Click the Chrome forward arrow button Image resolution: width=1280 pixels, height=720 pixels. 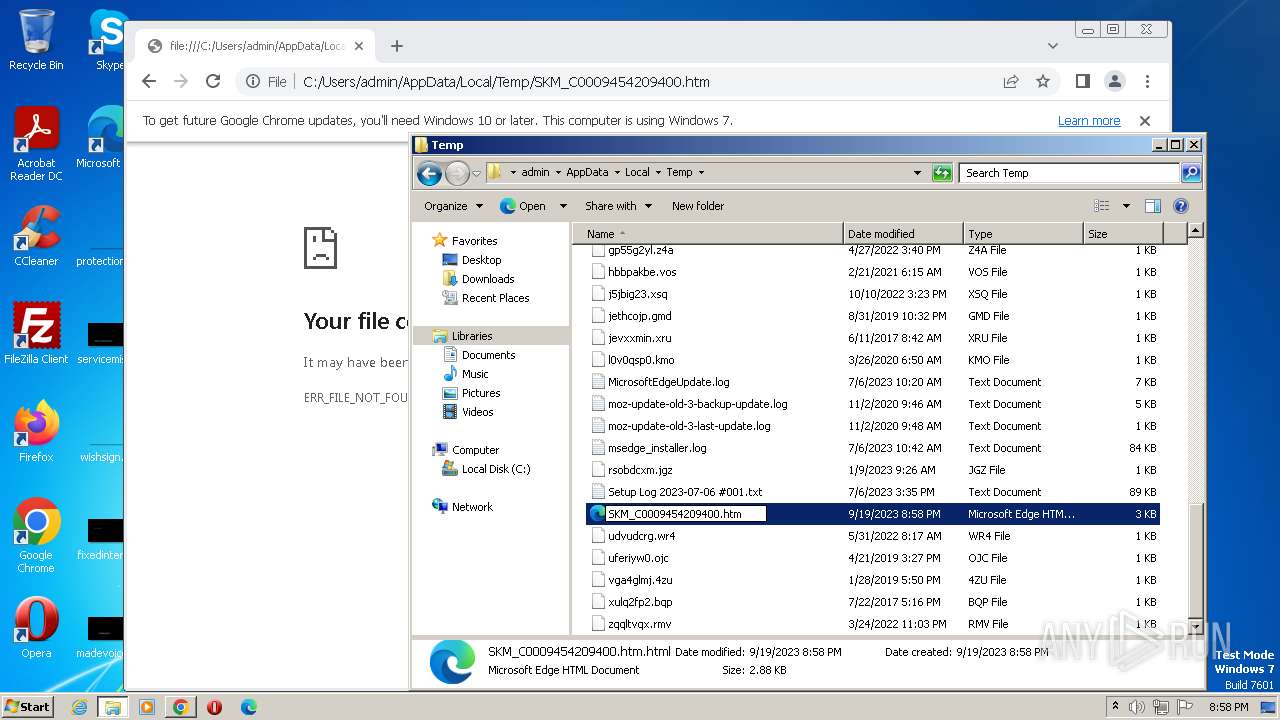click(x=181, y=81)
